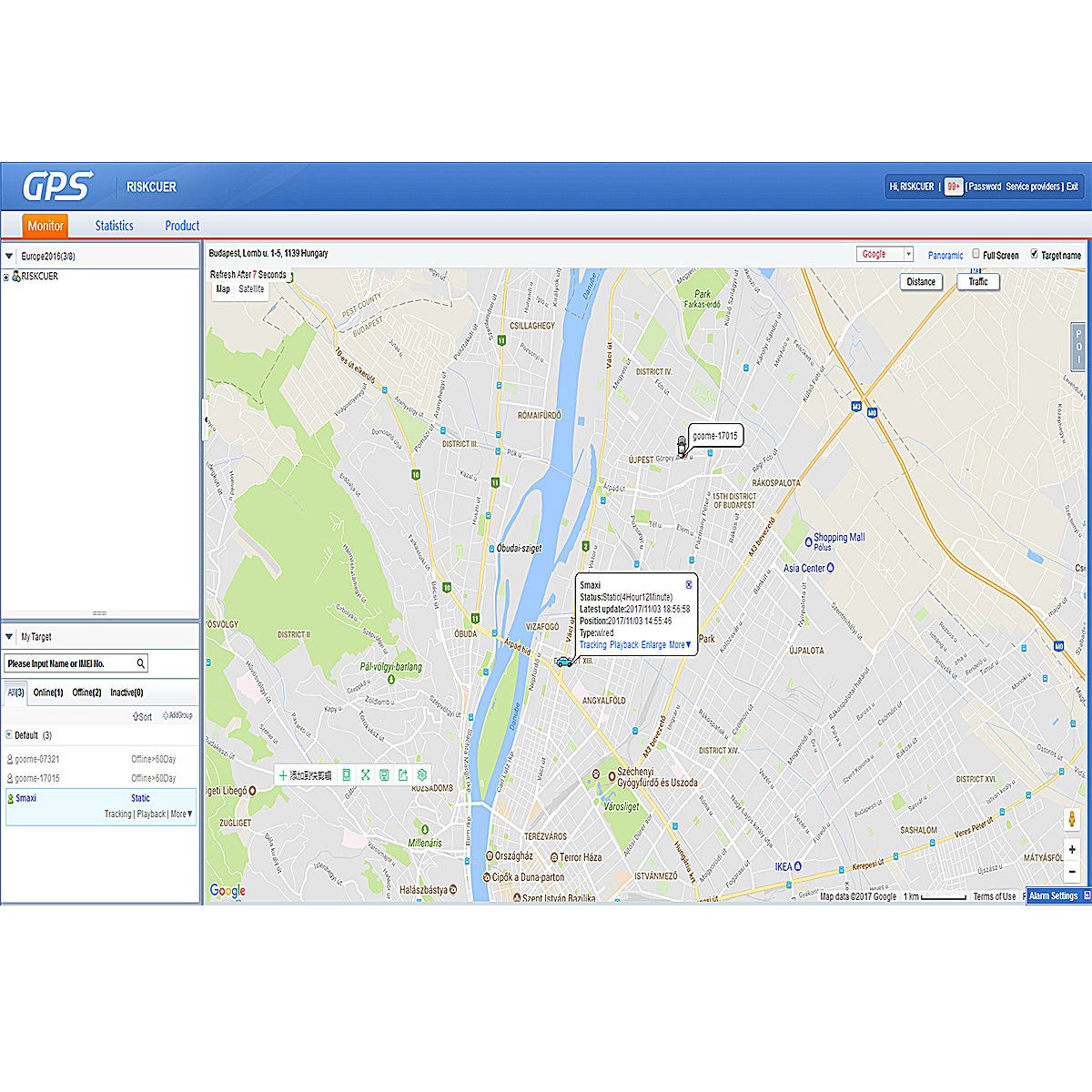Open the POI side tab on the map
The image size is (1092, 1092).
pos(1079,347)
